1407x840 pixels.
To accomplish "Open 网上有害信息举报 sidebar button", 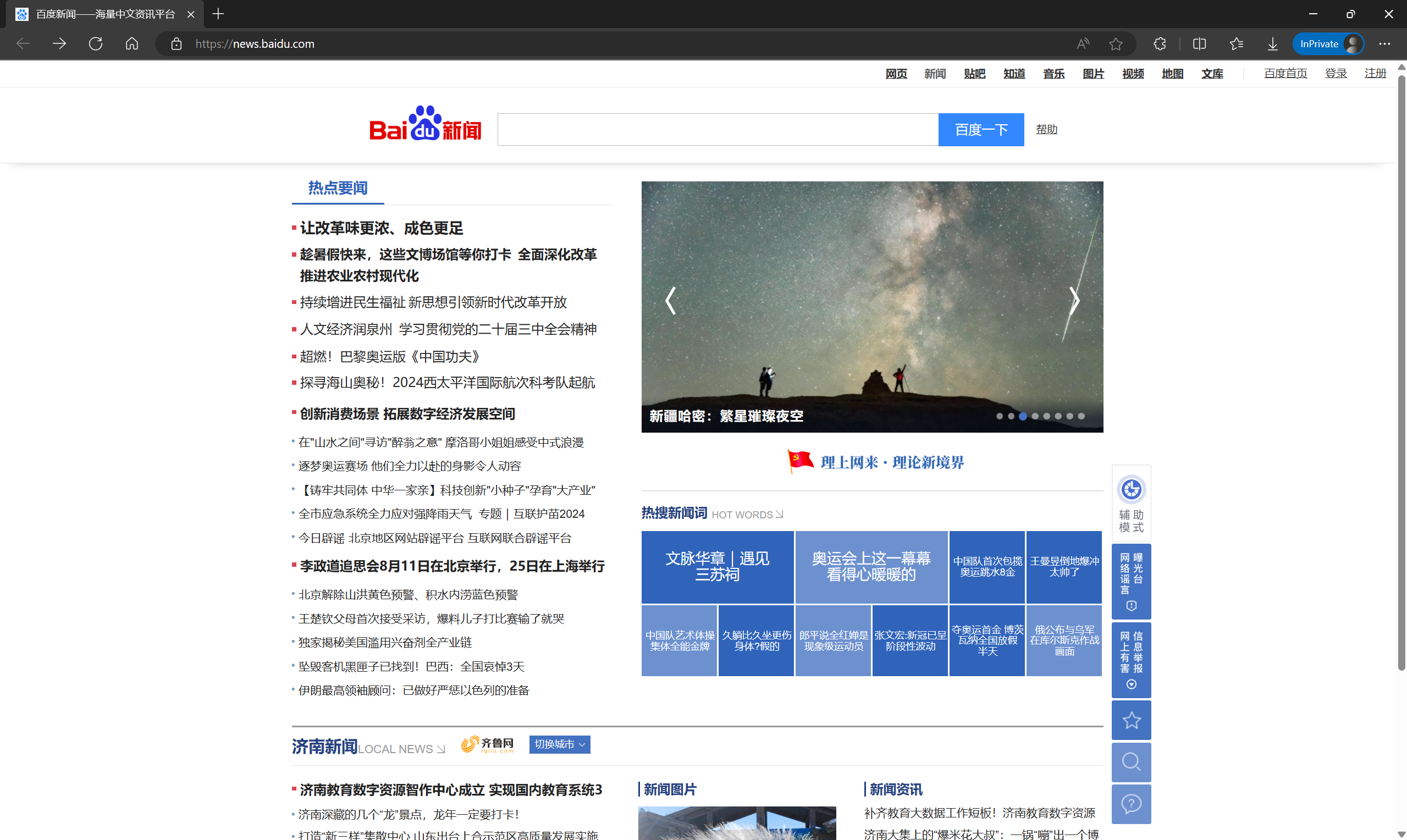I will 1132,660.
